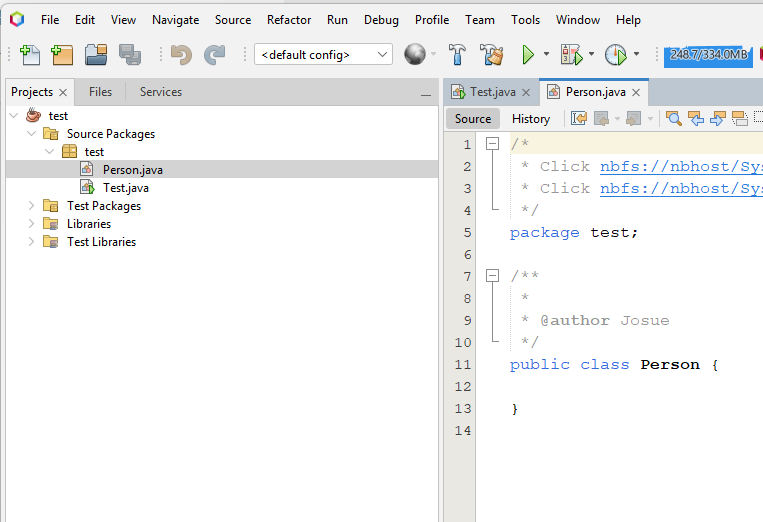The image size is (763, 522).
Task: Open the default config dropdown
Action: click(x=323, y=55)
